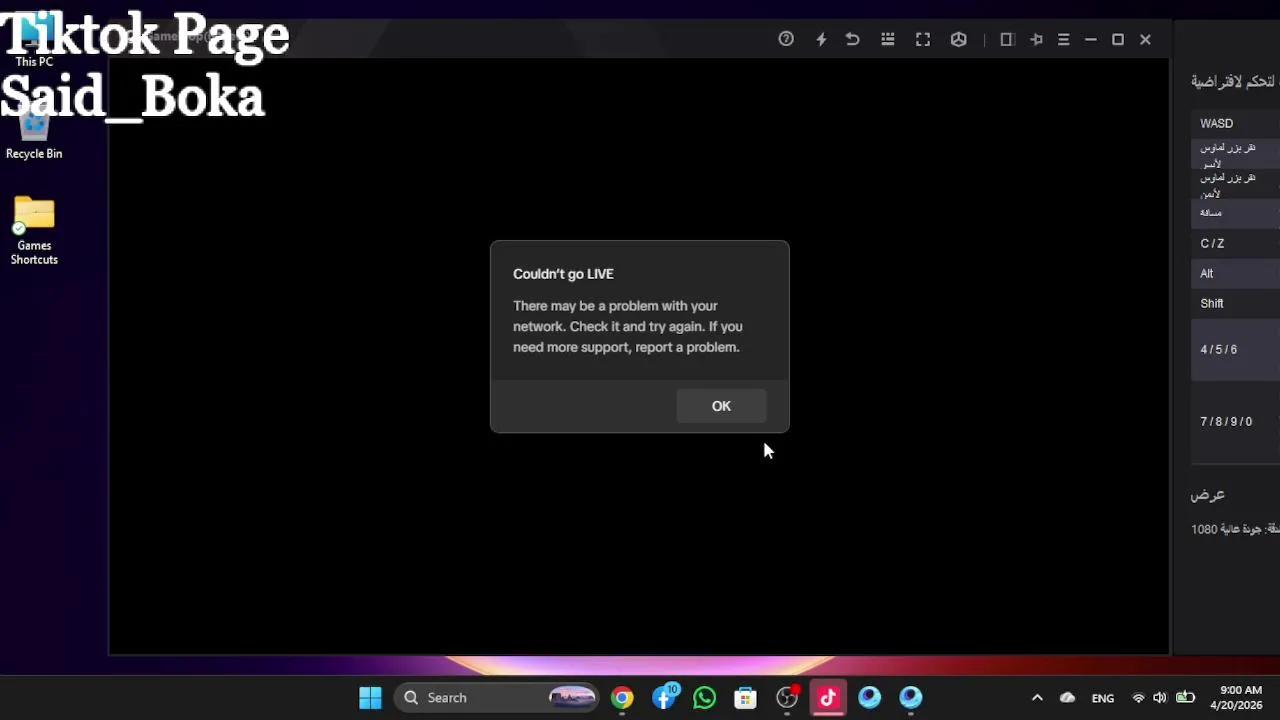
Task: Click the 3D cube icon in the toolbar
Action: 959,39
